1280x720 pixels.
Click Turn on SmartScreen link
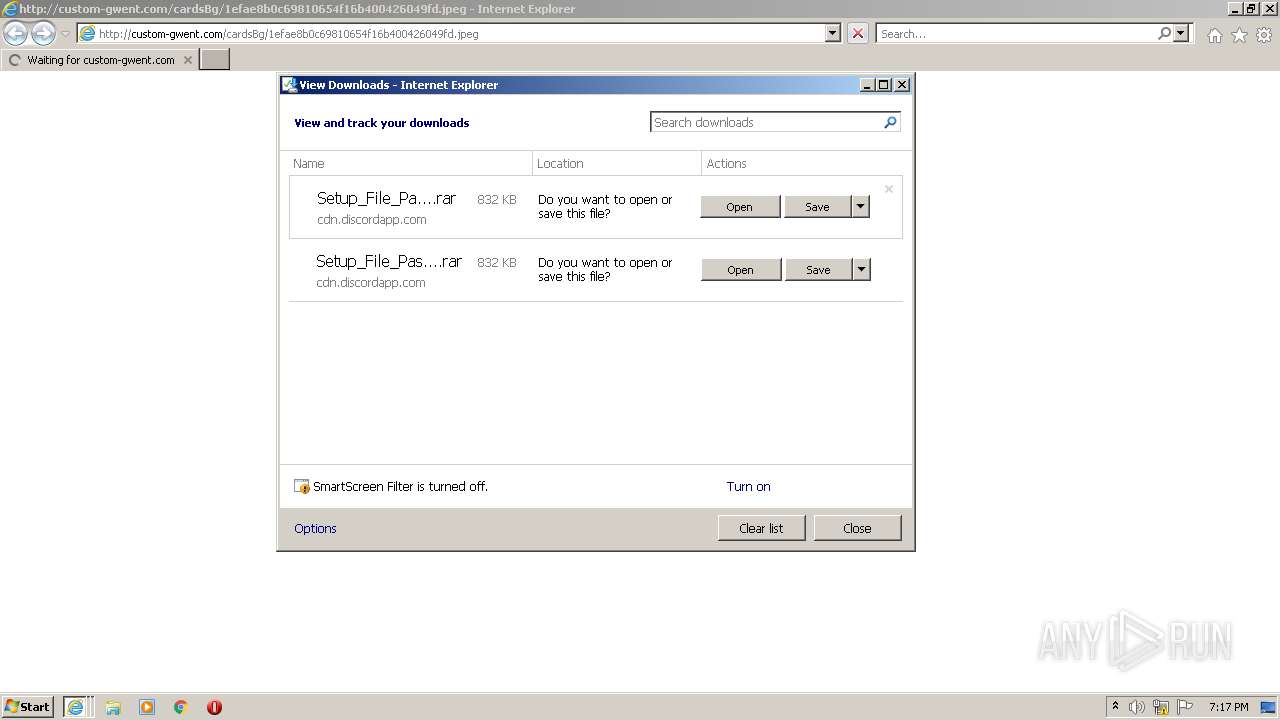tap(748, 487)
